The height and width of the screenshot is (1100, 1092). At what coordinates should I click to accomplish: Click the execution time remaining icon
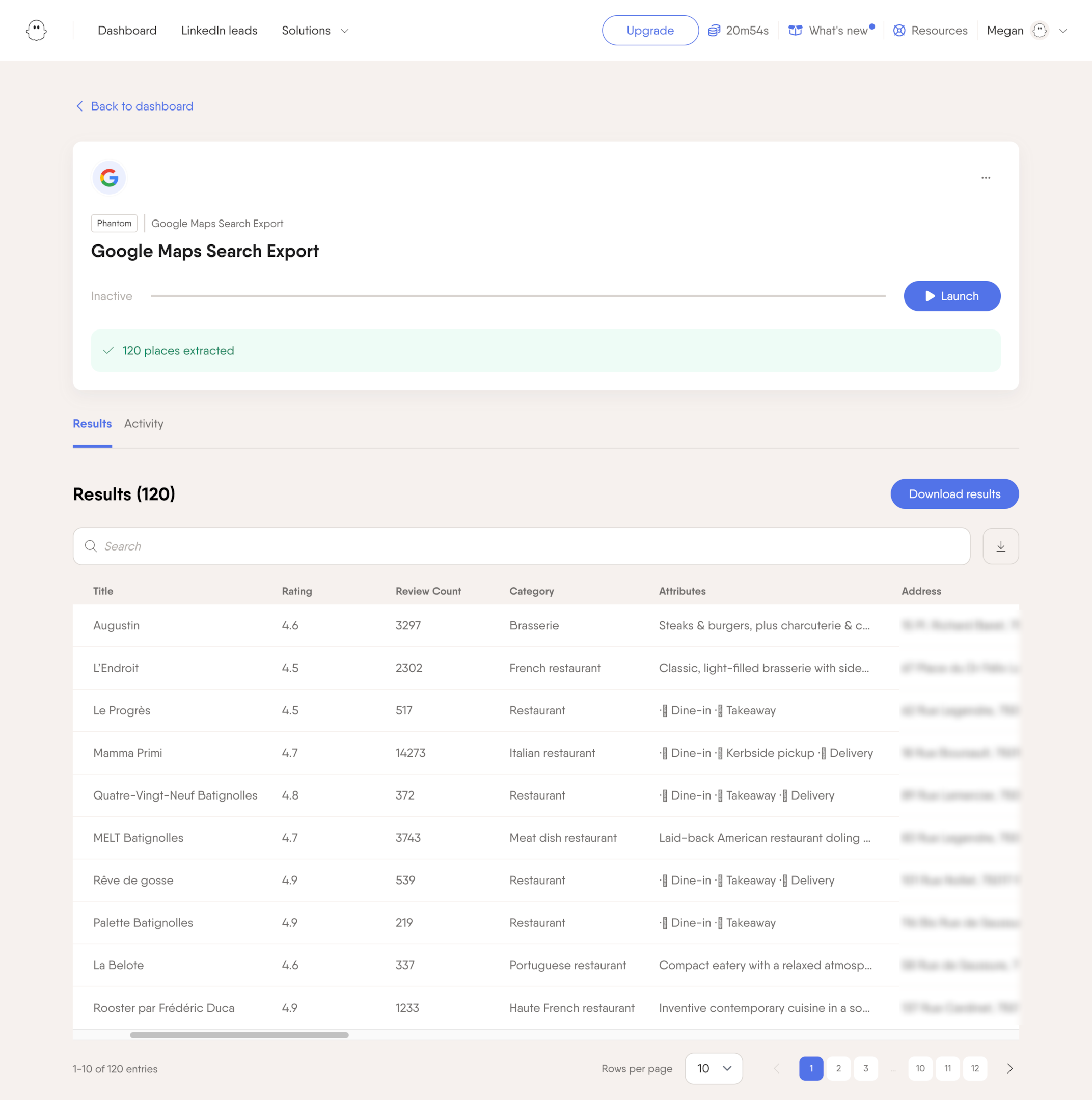point(714,31)
